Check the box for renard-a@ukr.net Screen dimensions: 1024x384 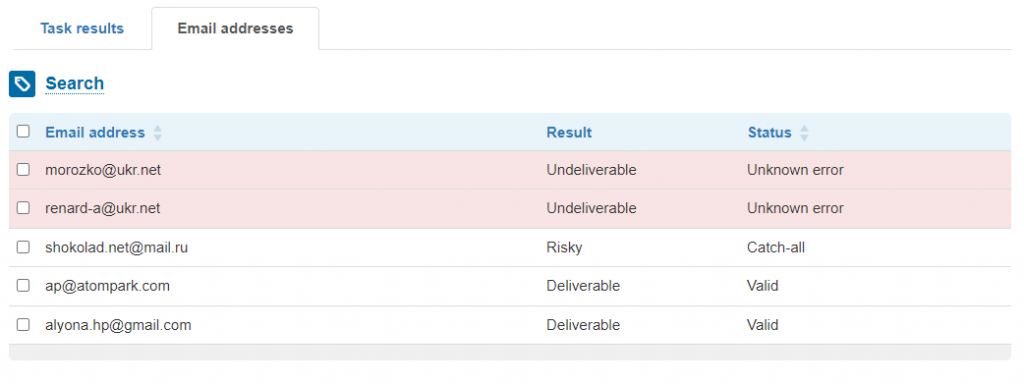24,208
